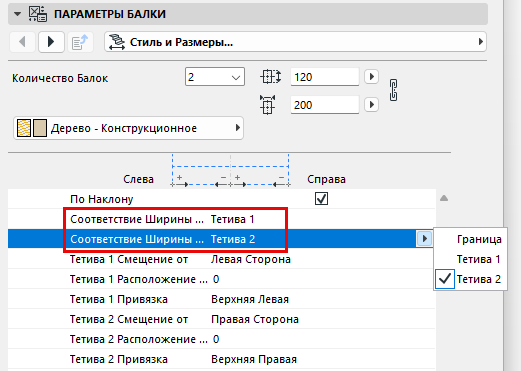Choose checked Тетива 2 in popup menu
Screen dimensions: 521x371
[470, 279]
